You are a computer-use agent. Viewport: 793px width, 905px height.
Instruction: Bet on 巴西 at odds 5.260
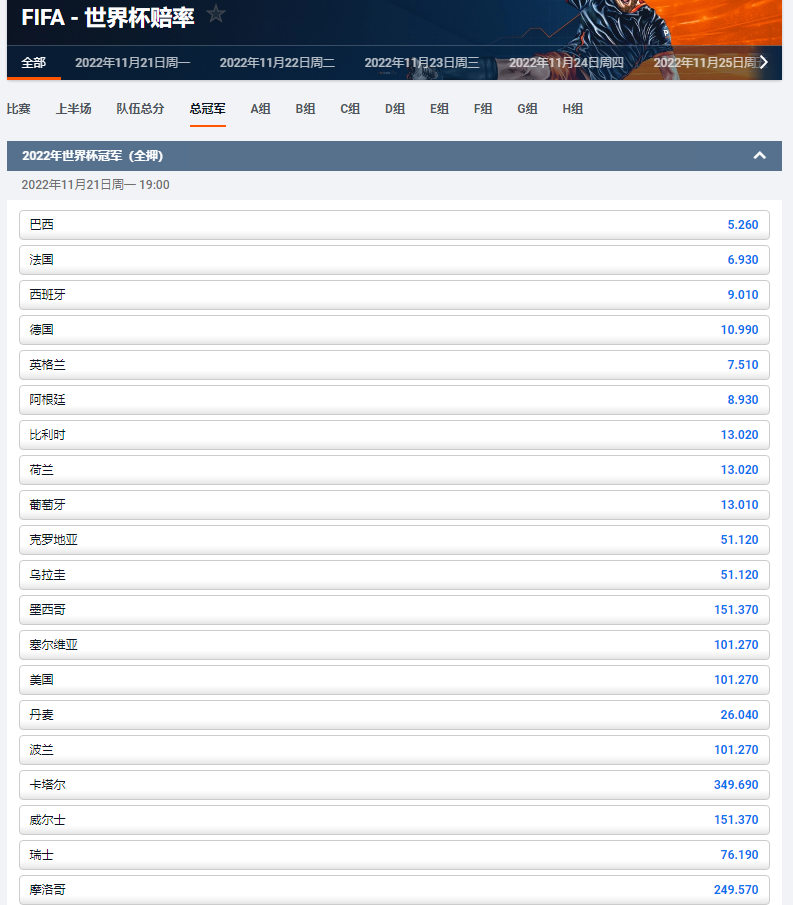tap(394, 225)
